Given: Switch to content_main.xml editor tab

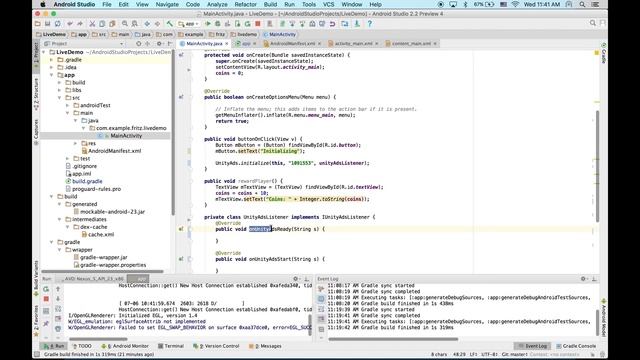Looking at the screenshot, I should [411, 43].
